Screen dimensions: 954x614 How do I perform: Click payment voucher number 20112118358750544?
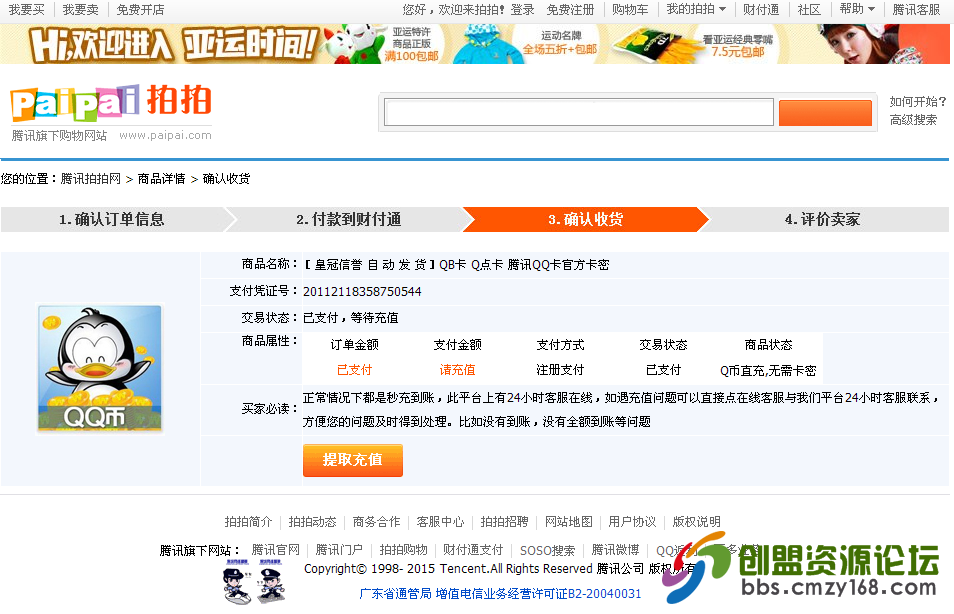(x=362, y=291)
